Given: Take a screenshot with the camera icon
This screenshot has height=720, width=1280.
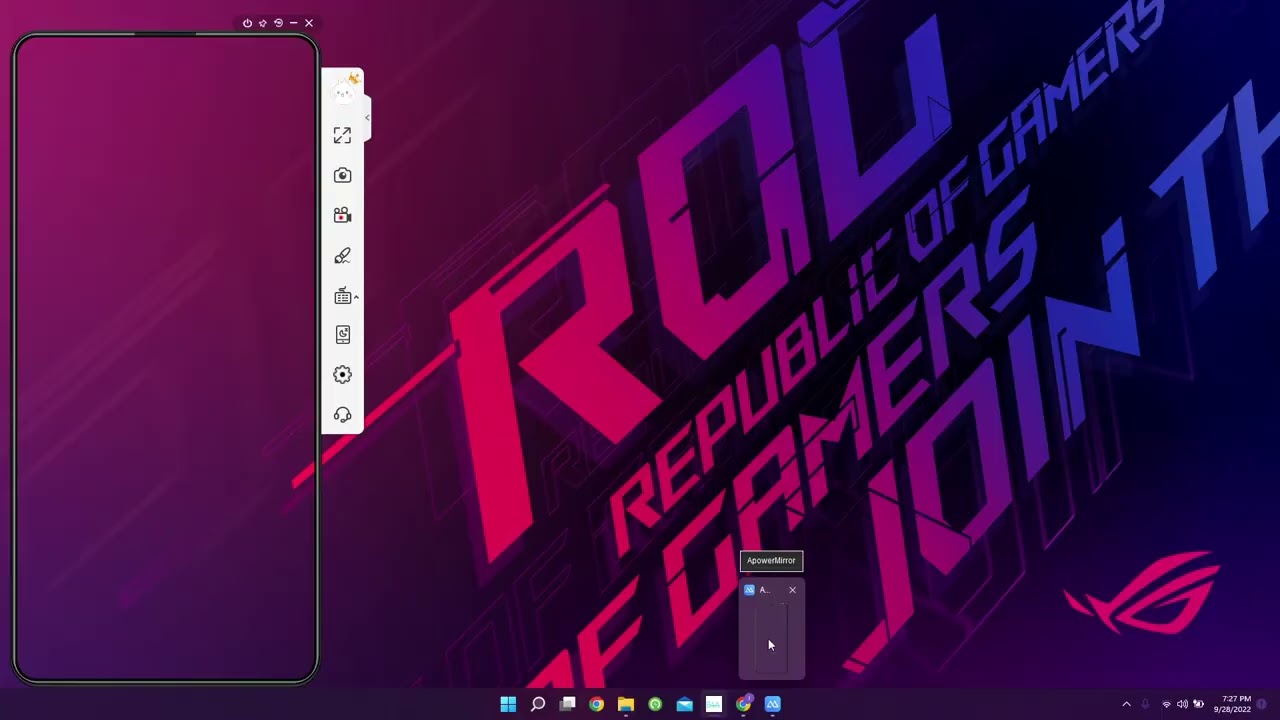Looking at the screenshot, I should (x=342, y=175).
